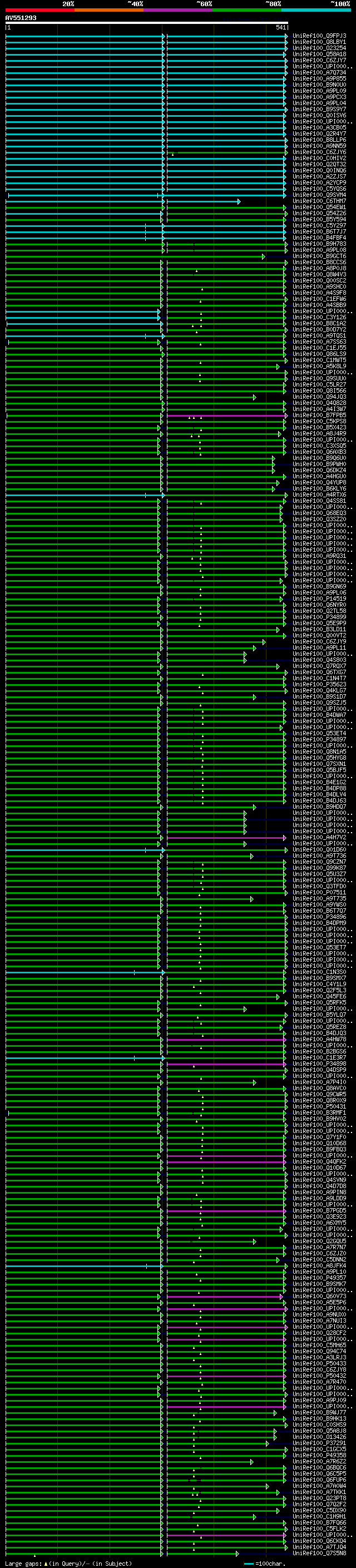Click hit label UniRef100_A9PCX3
356x1568 pixels.
coord(319,97)
